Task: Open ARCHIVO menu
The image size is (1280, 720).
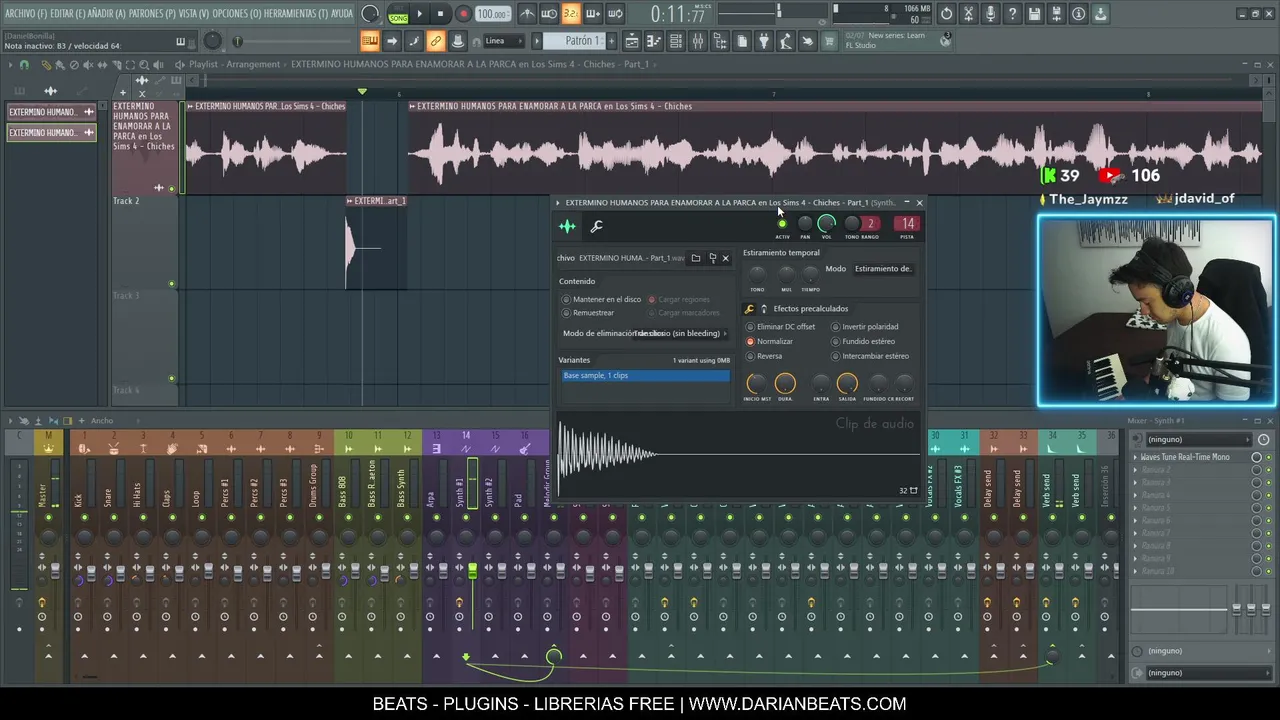Action: [25, 14]
